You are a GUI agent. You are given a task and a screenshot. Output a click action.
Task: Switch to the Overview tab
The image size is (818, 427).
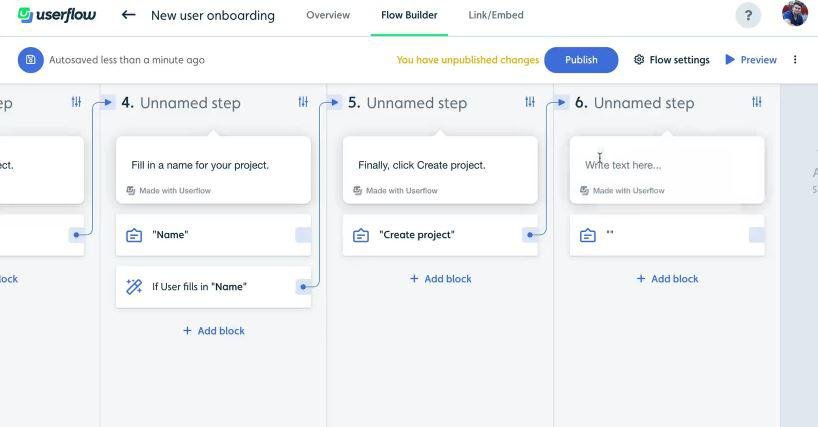(x=328, y=15)
